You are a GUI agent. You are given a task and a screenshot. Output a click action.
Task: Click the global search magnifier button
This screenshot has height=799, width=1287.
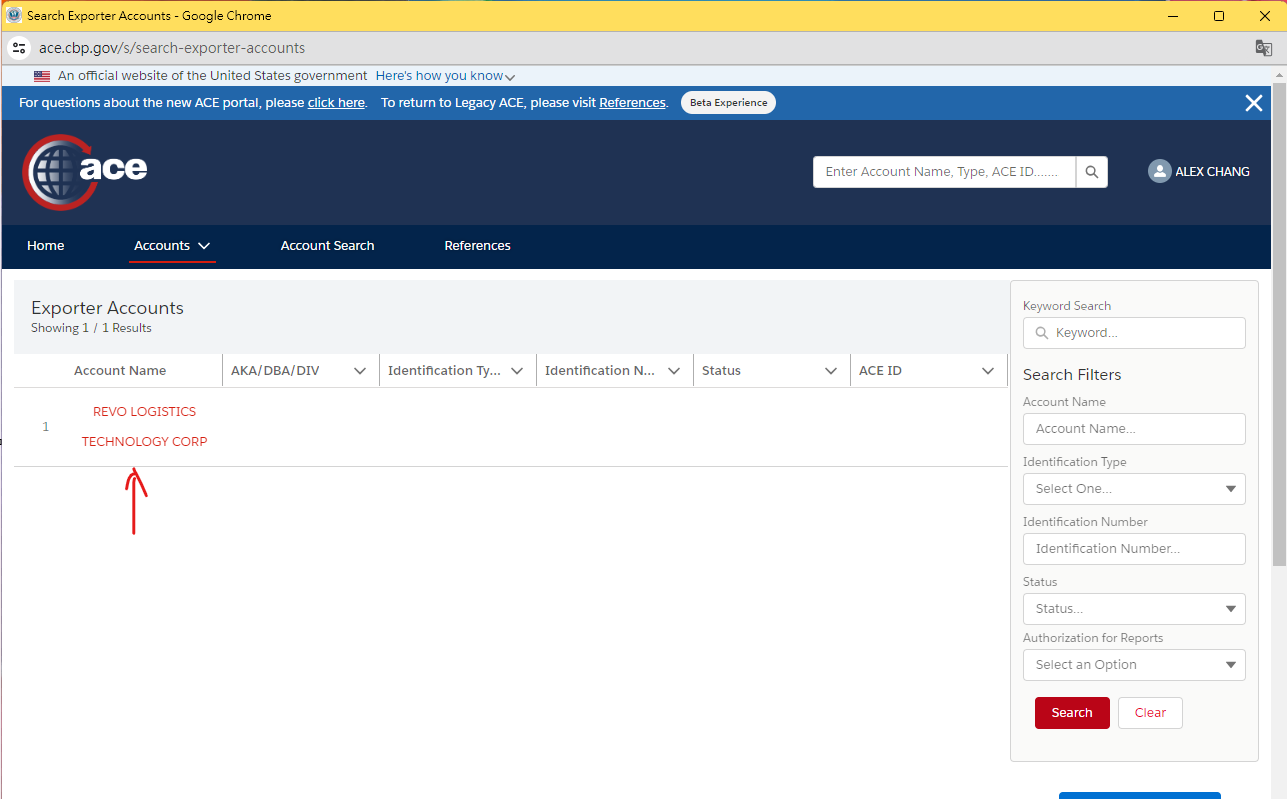click(x=1091, y=171)
